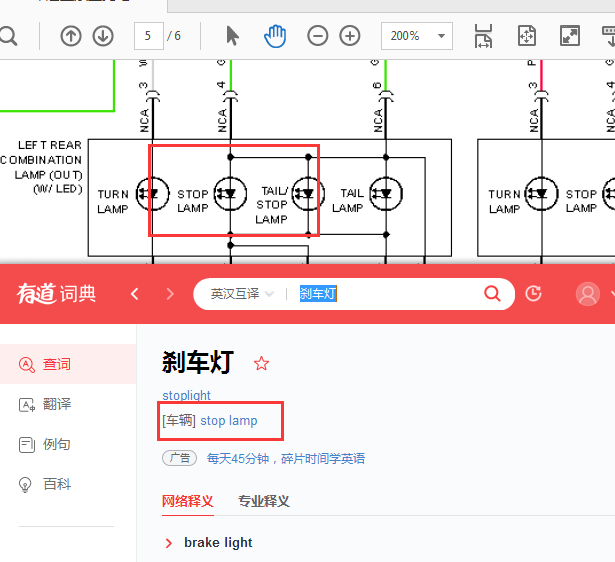The height and width of the screenshot is (562, 615).
Task: Zoom in with the plus button
Action: click(x=350, y=36)
